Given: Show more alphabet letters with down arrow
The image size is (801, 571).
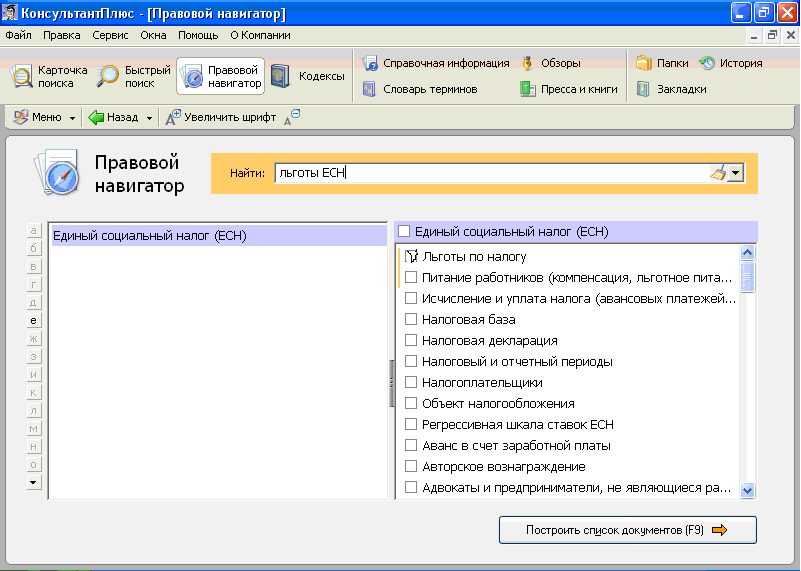Looking at the screenshot, I should (x=33, y=482).
